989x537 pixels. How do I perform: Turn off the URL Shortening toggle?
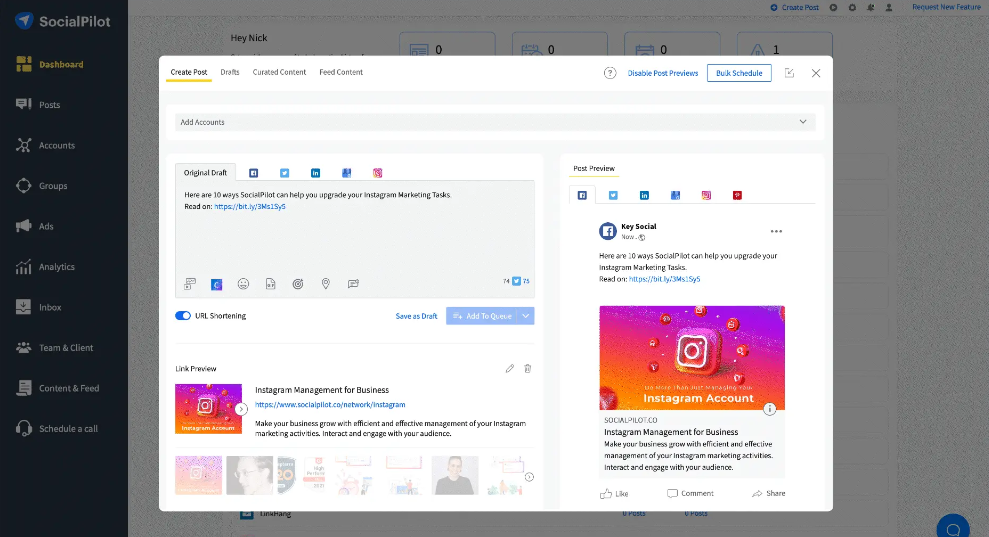(x=183, y=316)
